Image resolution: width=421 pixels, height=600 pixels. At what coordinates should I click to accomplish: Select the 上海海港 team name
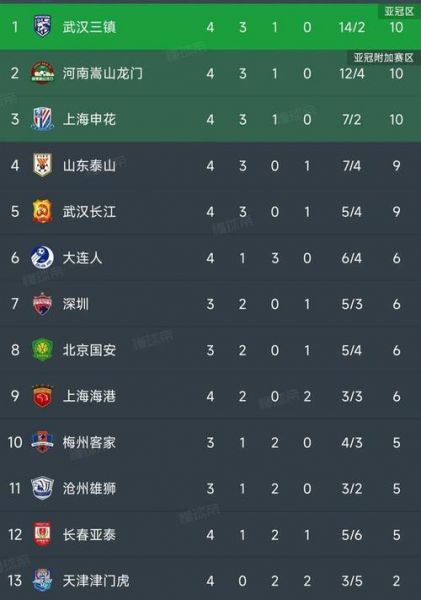point(89,396)
